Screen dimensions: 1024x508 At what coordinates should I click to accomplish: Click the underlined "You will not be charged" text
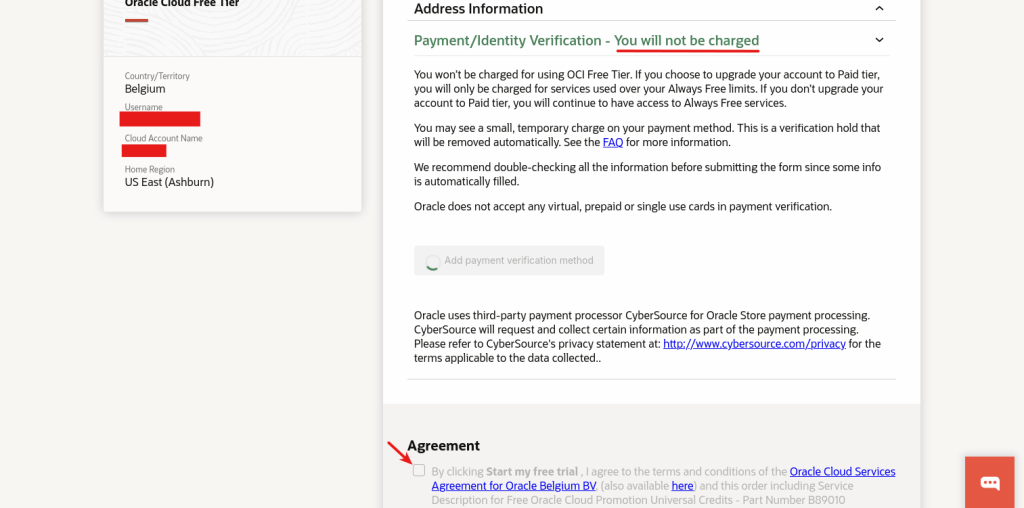point(686,41)
